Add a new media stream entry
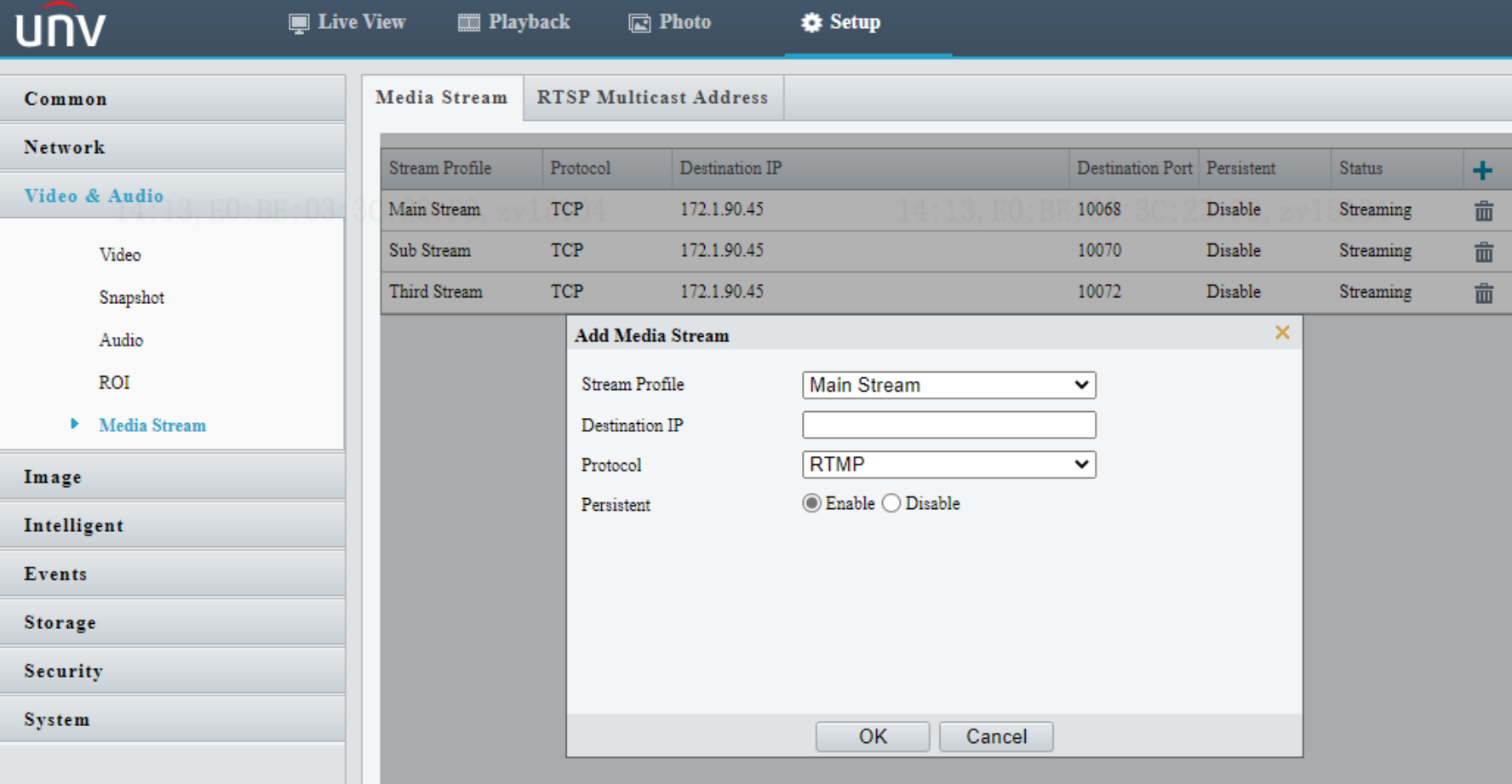Screen dimensions: 1512x784 click(1484, 169)
